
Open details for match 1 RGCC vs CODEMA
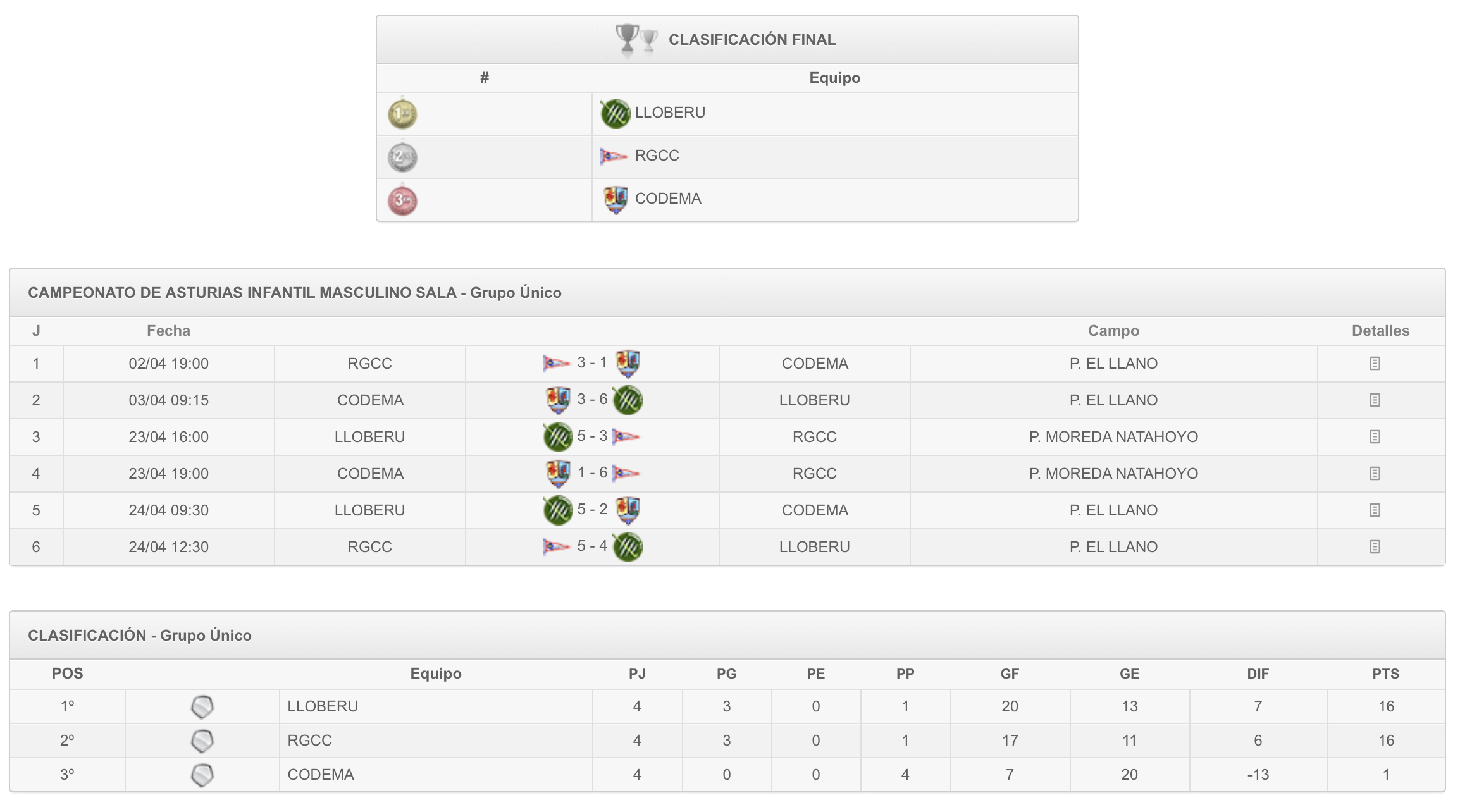coord(1374,364)
